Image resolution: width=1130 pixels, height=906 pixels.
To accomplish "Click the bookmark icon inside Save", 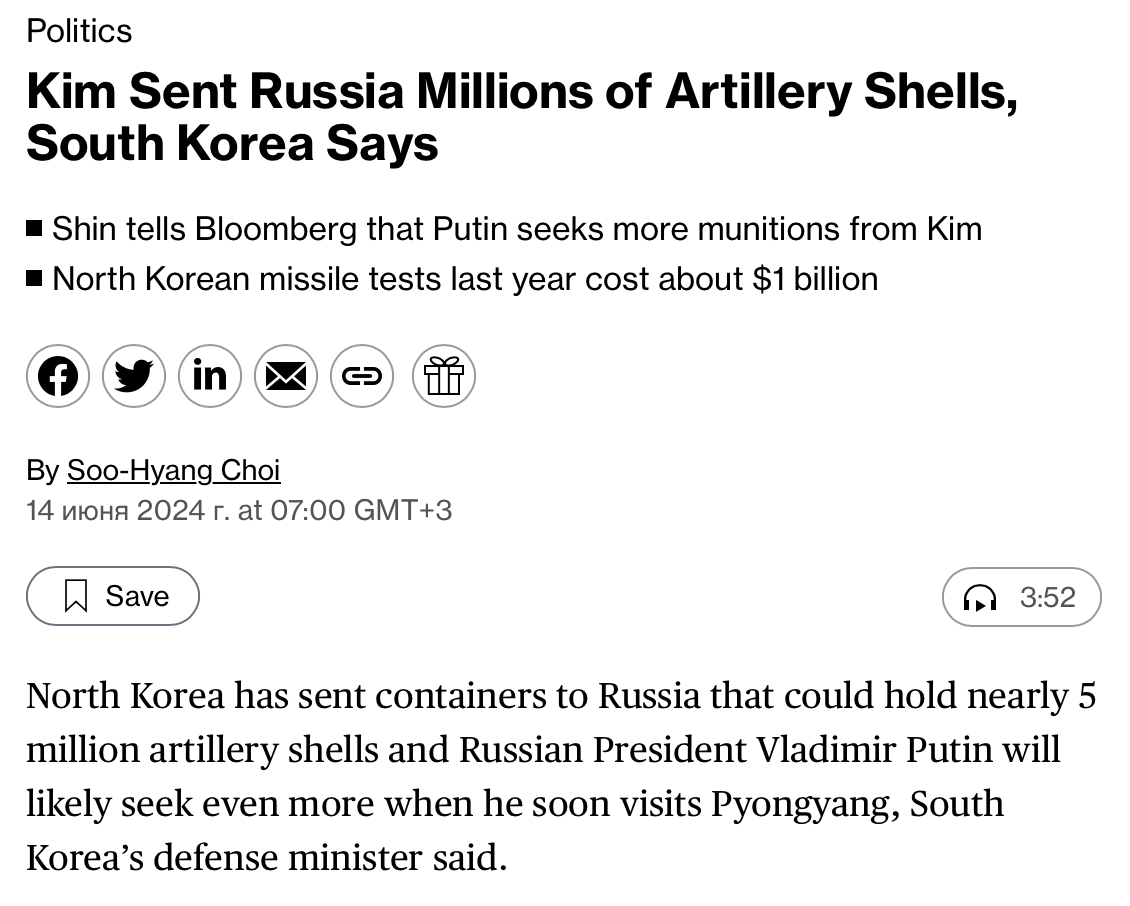I will [x=76, y=596].
